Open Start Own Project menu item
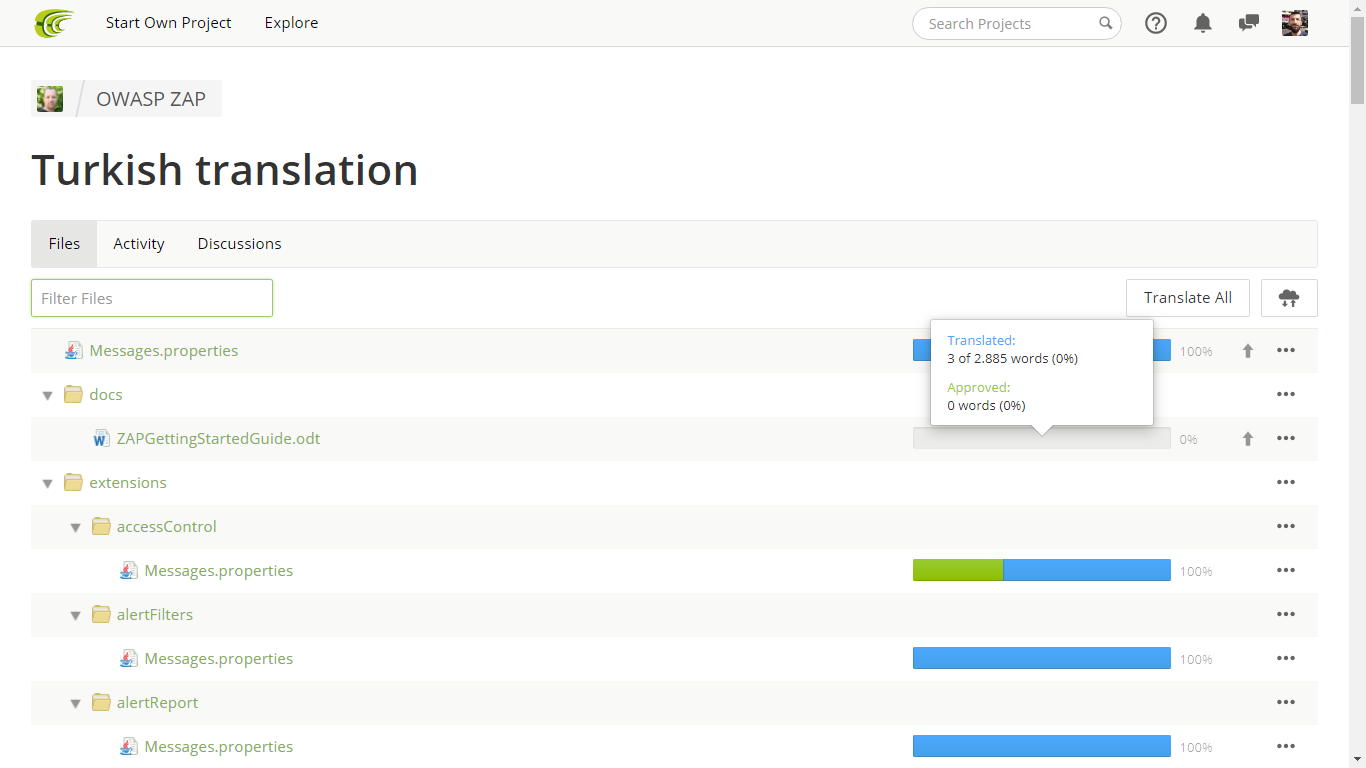1366x768 pixels. (x=169, y=23)
